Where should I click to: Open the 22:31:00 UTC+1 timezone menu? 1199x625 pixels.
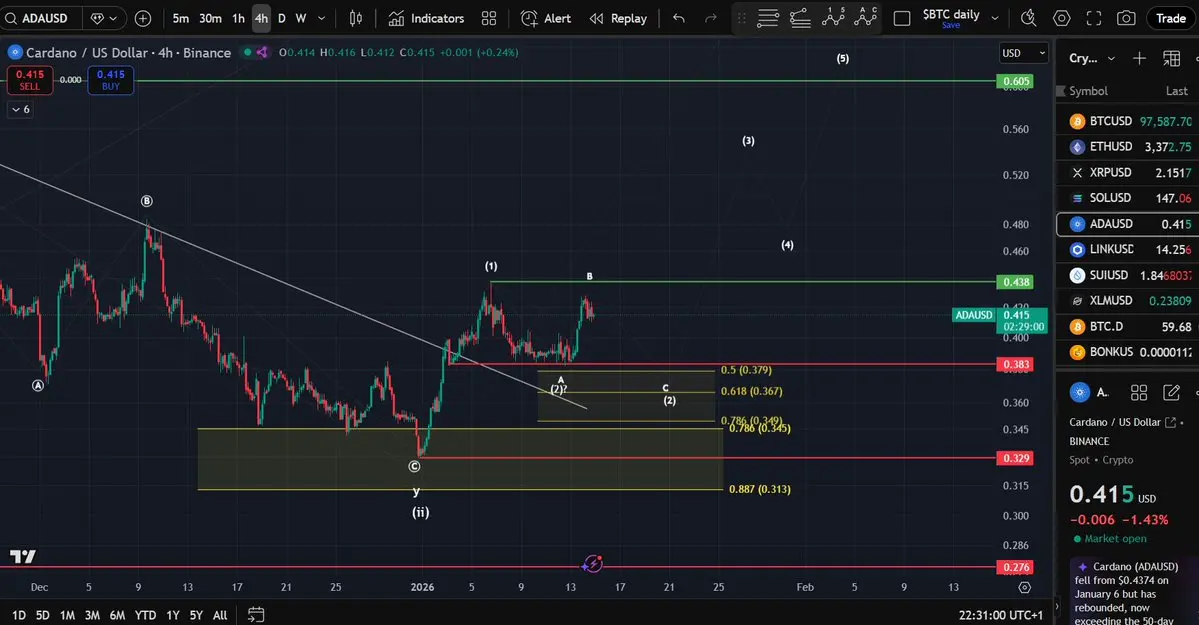tap(1000, 615)
